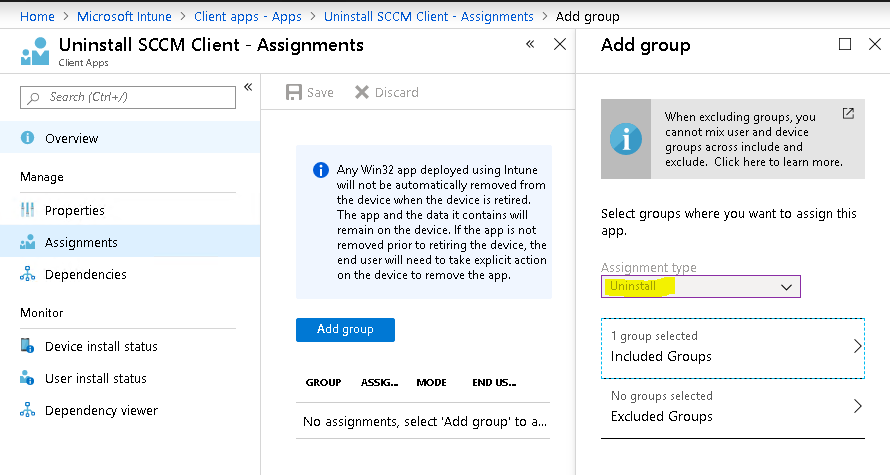Open Device install status
The width and height of the screenshot is (890, 475).
click(x=130, y=346)
